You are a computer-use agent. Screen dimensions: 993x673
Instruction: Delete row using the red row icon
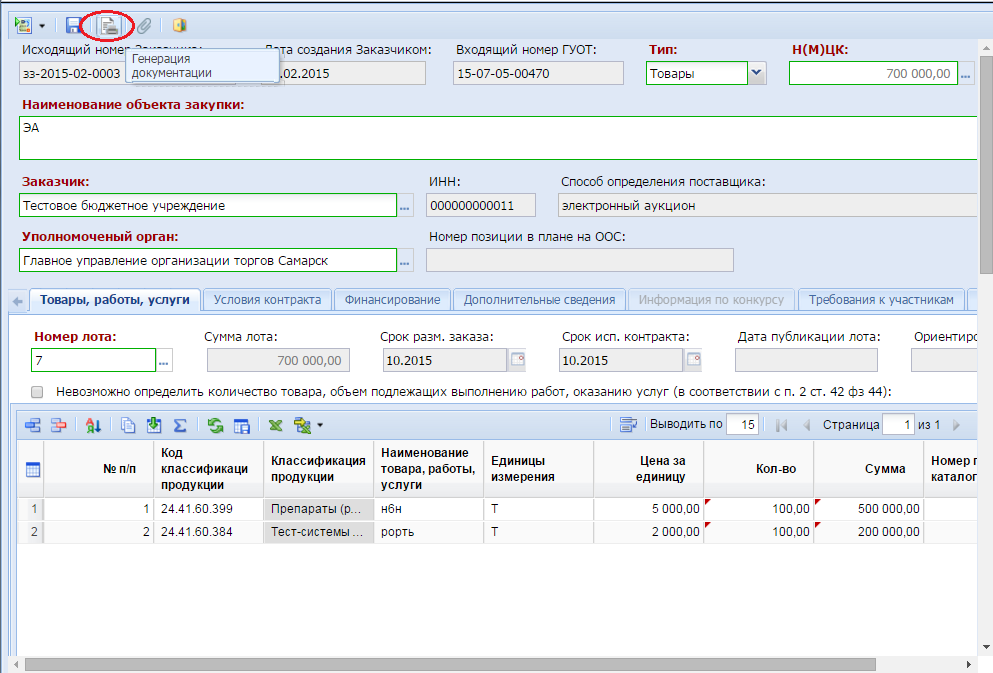pos(58,425)
